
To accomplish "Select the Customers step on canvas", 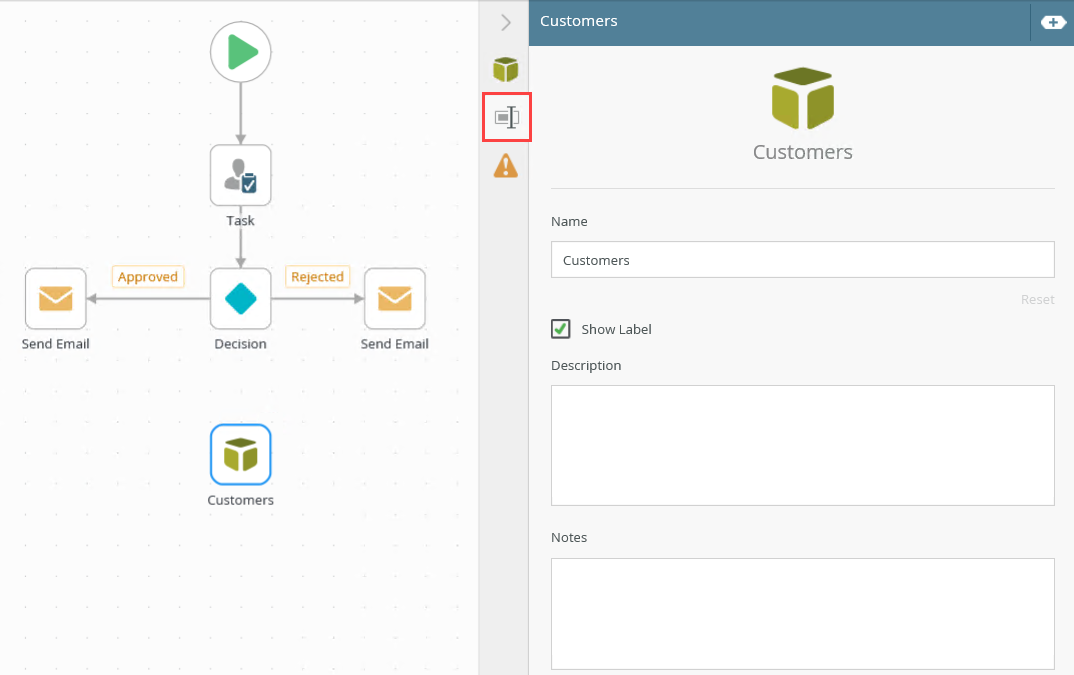I will pyautogui.click(x=240, y=455).
